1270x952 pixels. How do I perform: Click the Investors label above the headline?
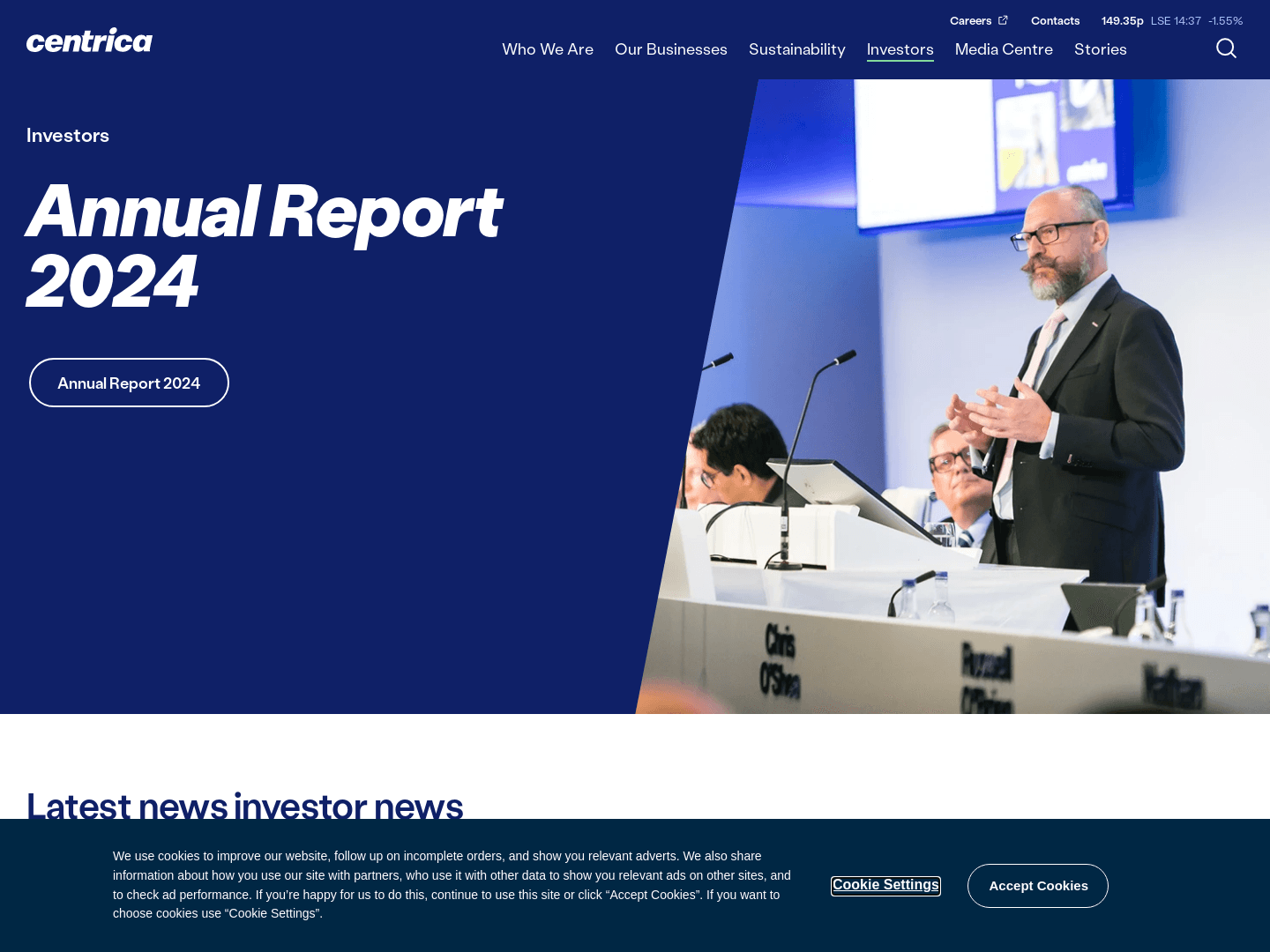(x=68, y=136)
